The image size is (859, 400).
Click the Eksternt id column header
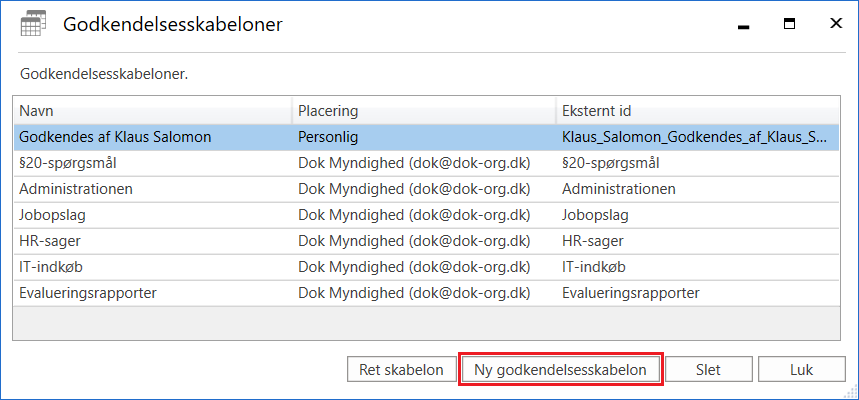click(697, 110)
